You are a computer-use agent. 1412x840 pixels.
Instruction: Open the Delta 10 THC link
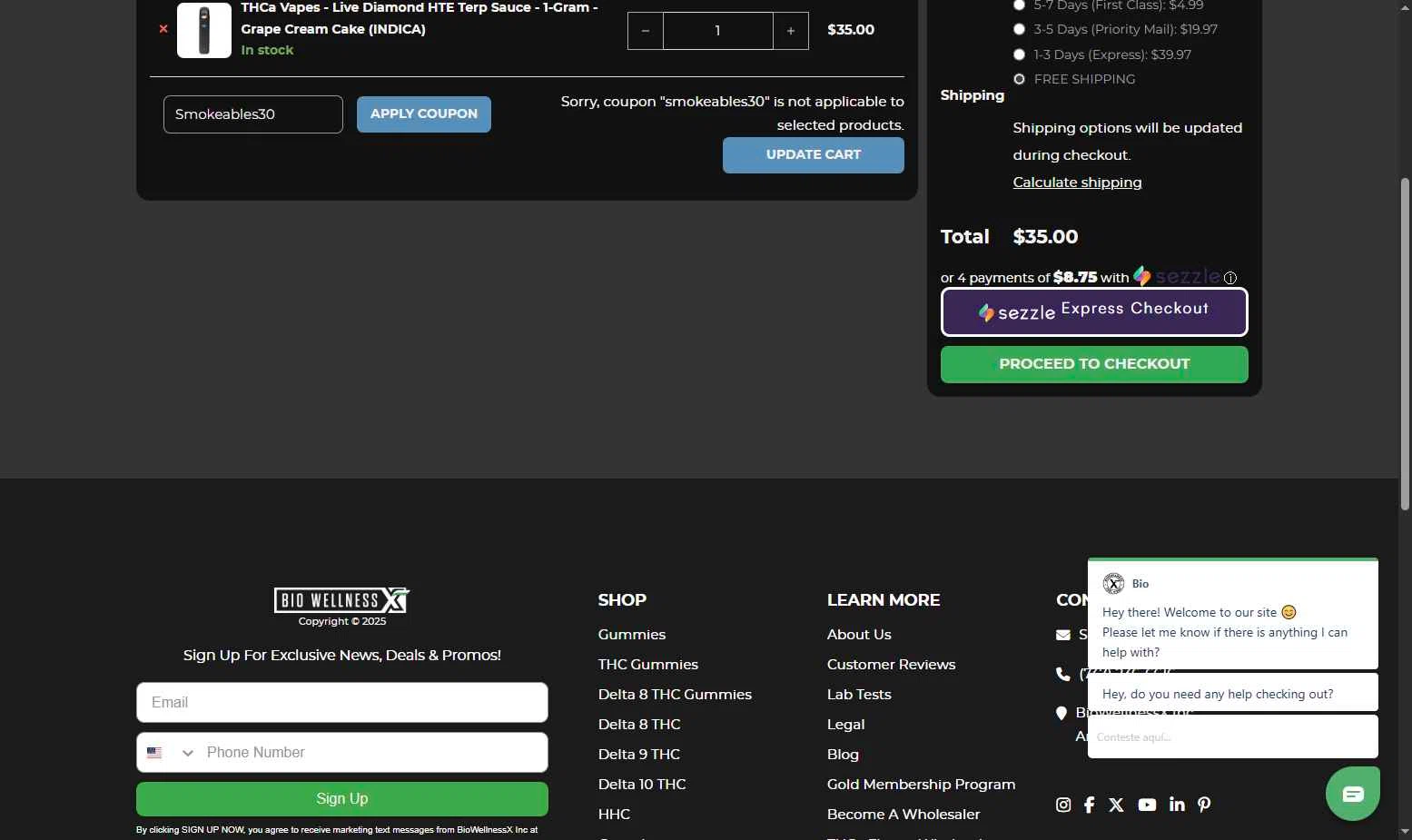[642, 785]
